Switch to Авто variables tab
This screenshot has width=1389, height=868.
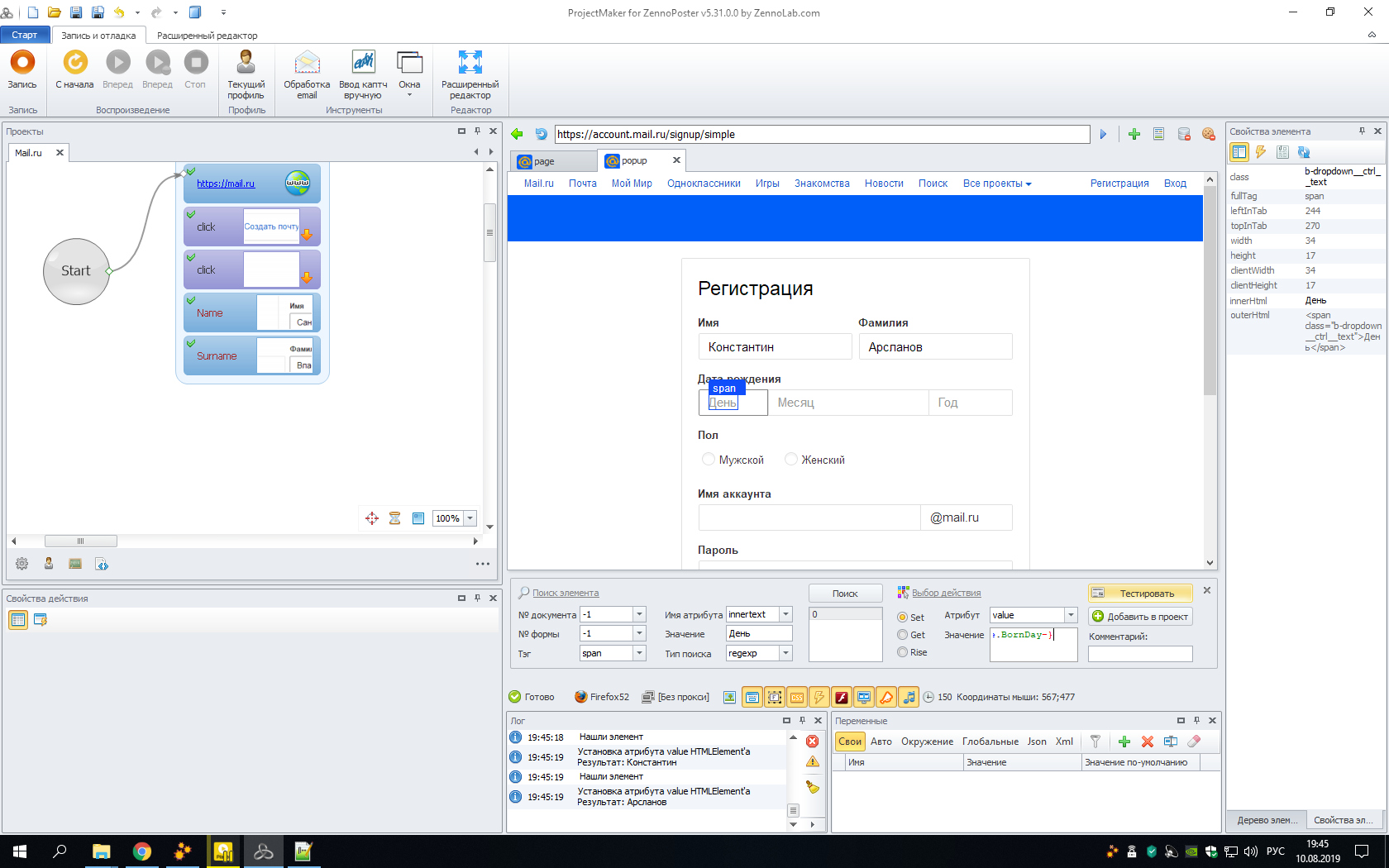pos(881,742)
